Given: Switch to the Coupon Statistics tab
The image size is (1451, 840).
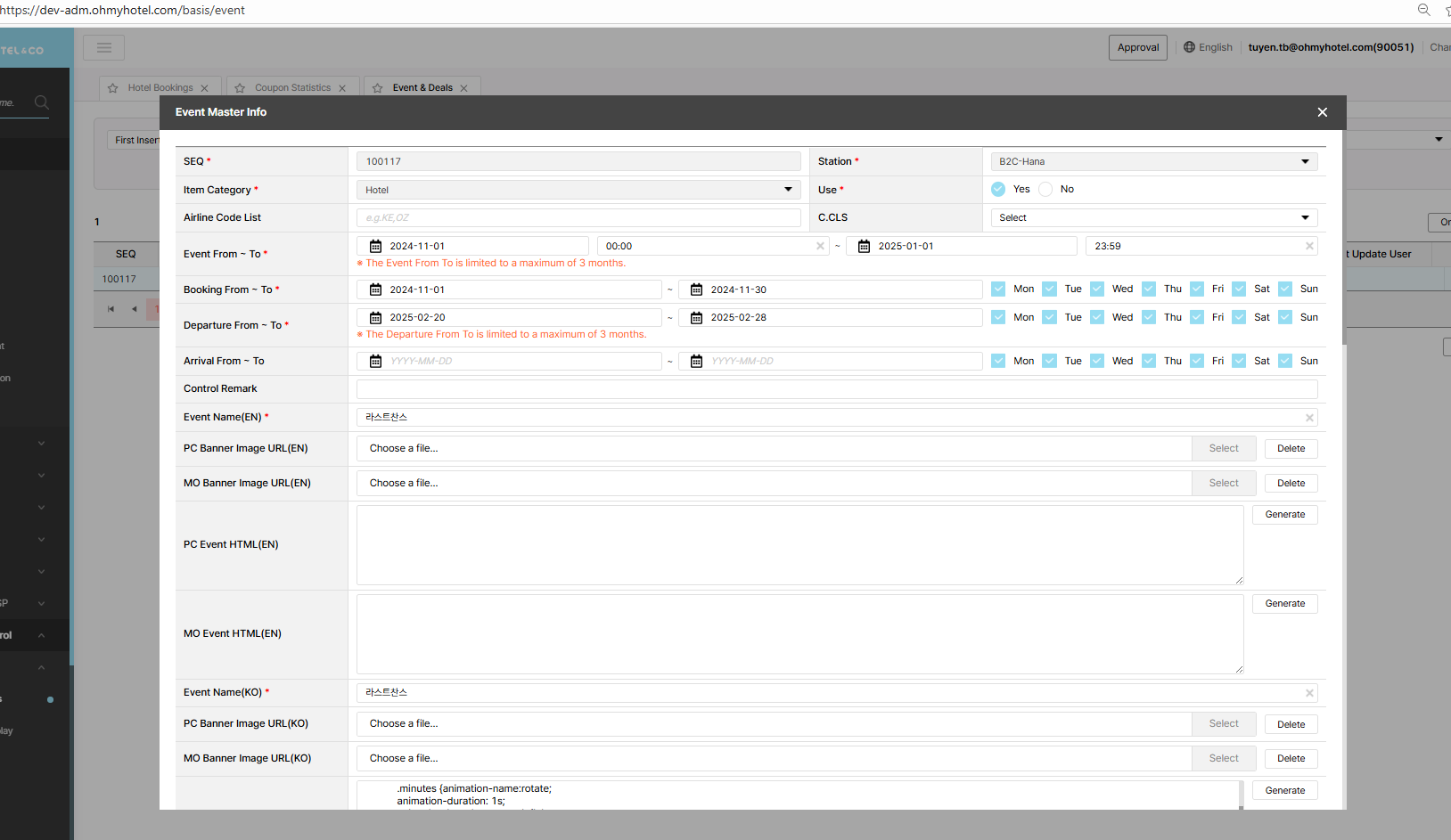Looking at the screenshot, I should coord(292,88).
